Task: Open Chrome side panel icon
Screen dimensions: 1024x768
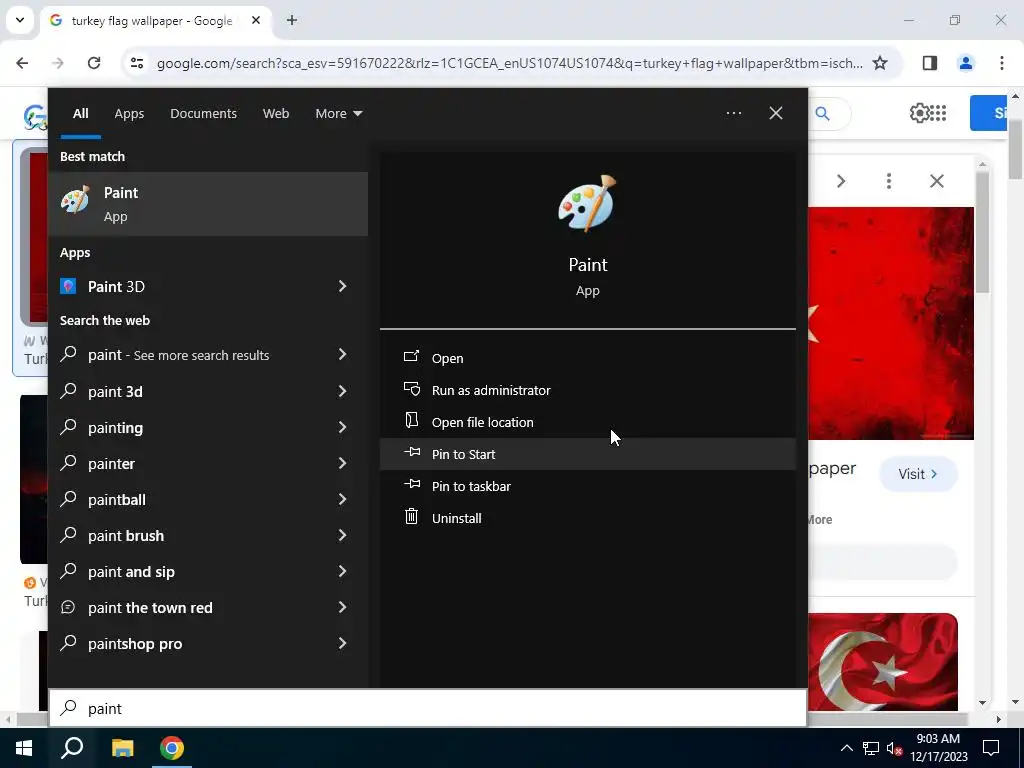Action: pos(930,63)
